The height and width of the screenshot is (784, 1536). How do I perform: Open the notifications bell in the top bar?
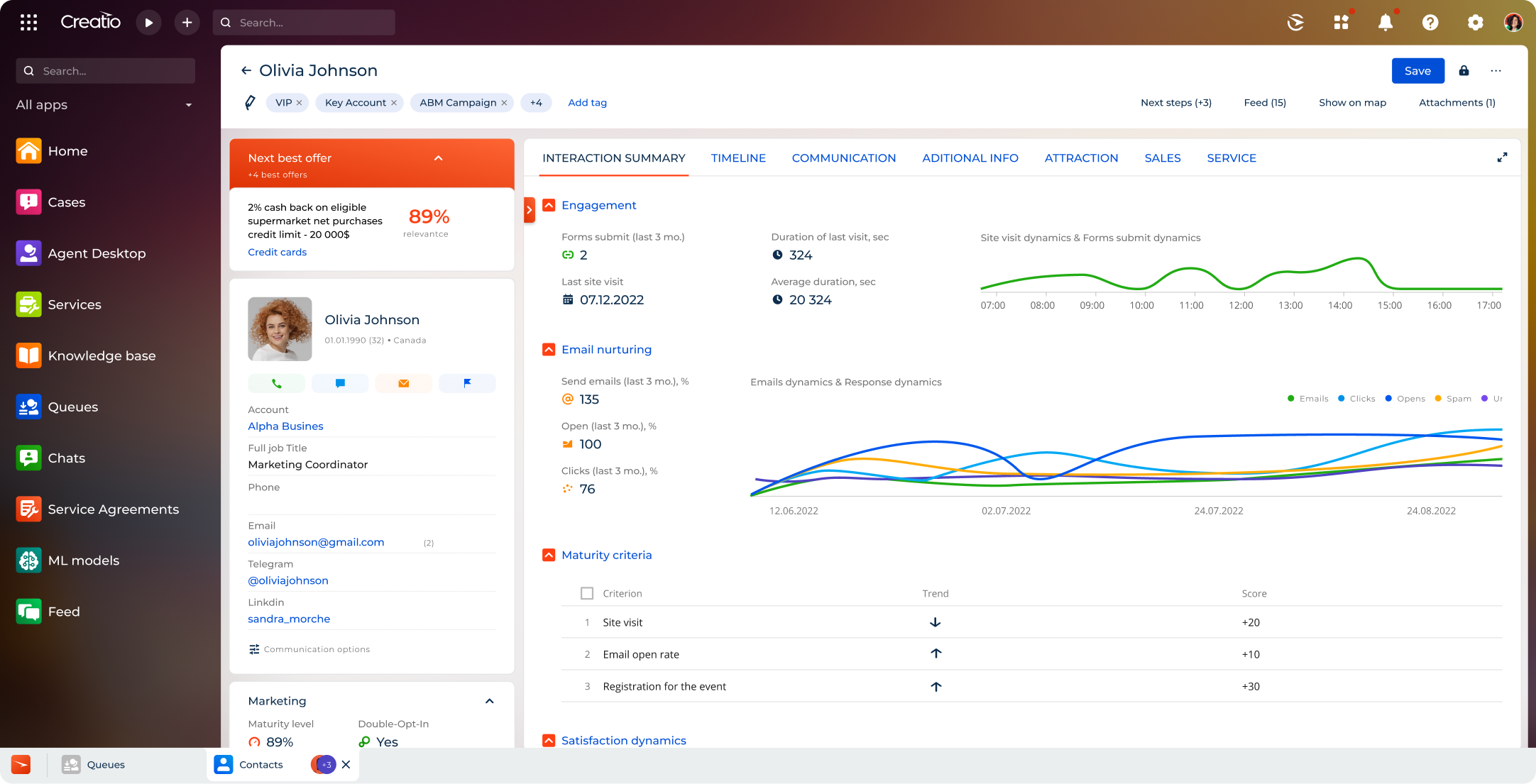tap(1386, 22)
